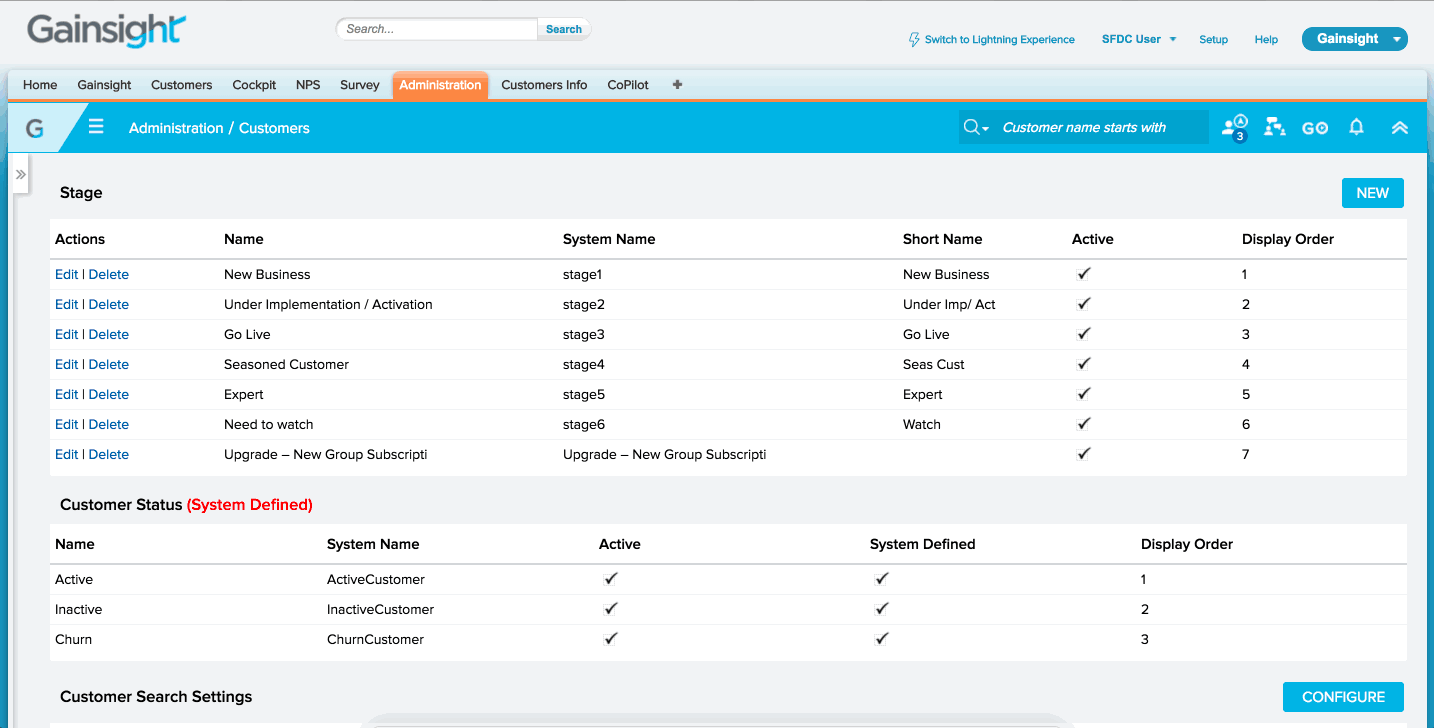1434x728 pixels.
Task: Click the GO icon in the blue bar
Action: (x=1315, y=128)
